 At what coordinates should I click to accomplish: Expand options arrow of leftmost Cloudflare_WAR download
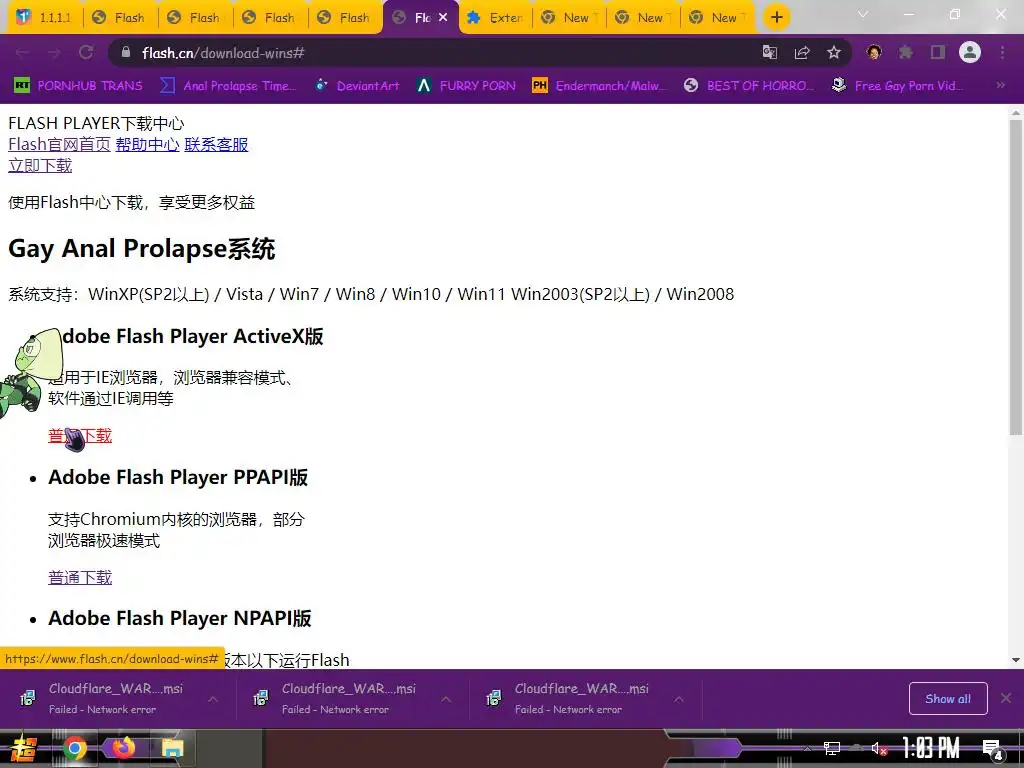pos(213,699)
